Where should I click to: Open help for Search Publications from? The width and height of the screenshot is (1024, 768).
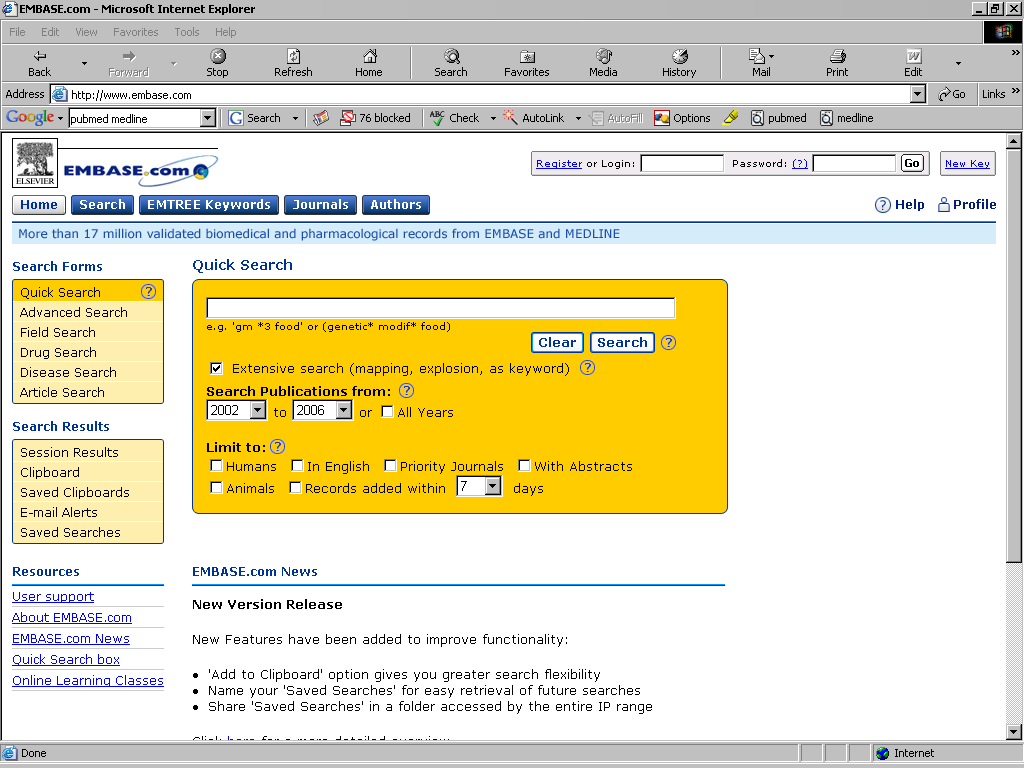406,391
